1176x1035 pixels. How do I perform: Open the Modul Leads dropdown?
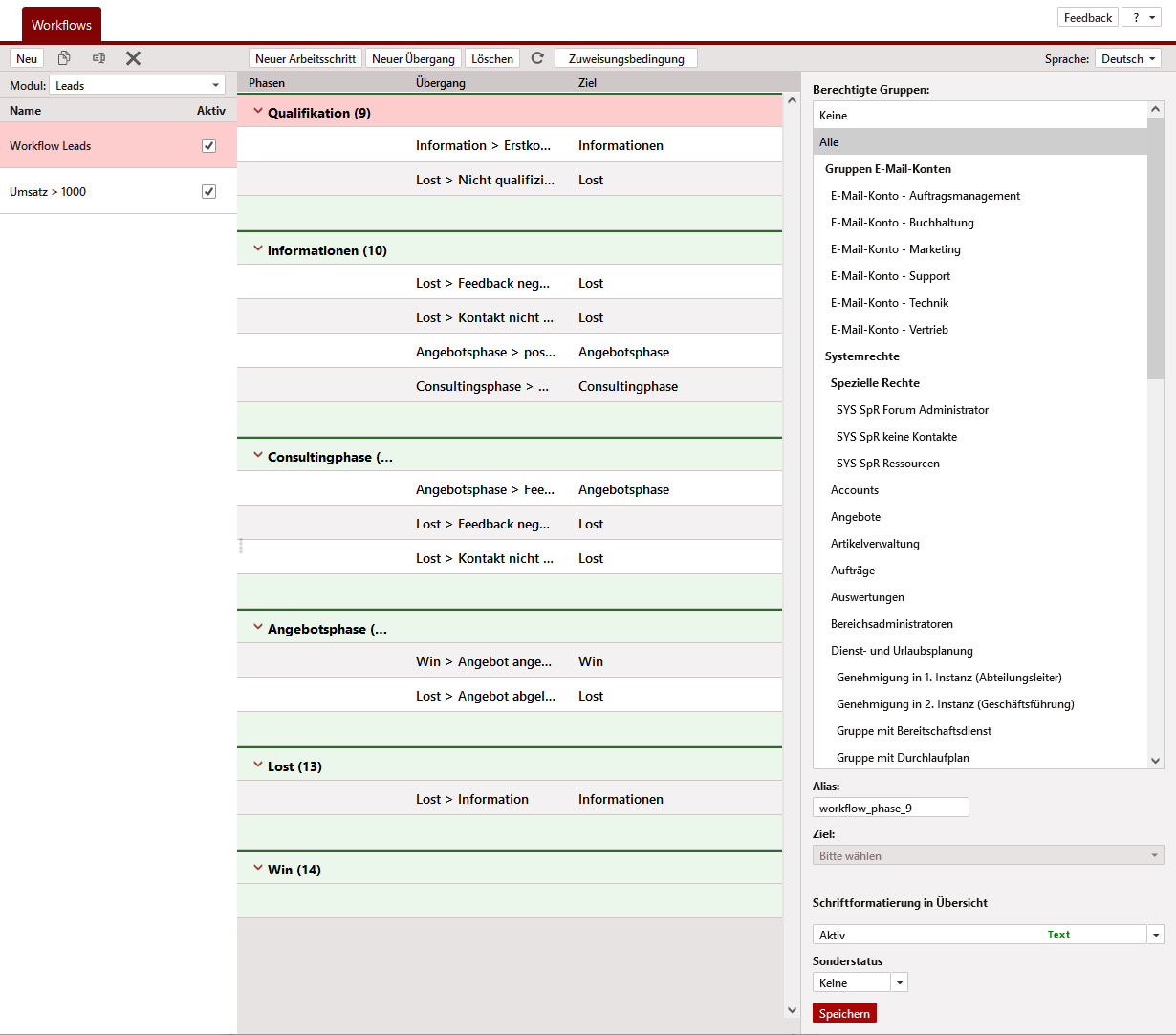[137, 85]
